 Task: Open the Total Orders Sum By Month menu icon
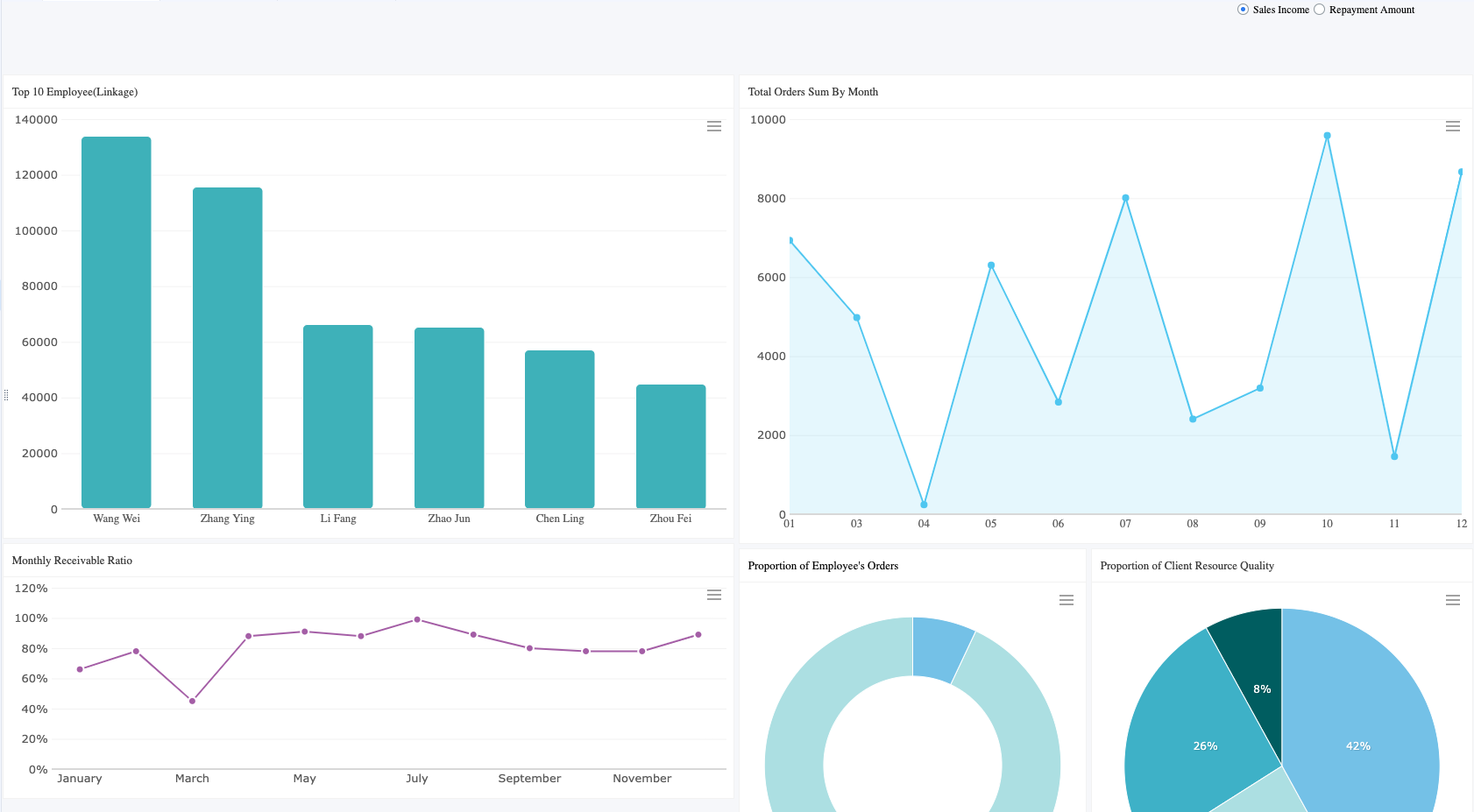point(1452,126)
